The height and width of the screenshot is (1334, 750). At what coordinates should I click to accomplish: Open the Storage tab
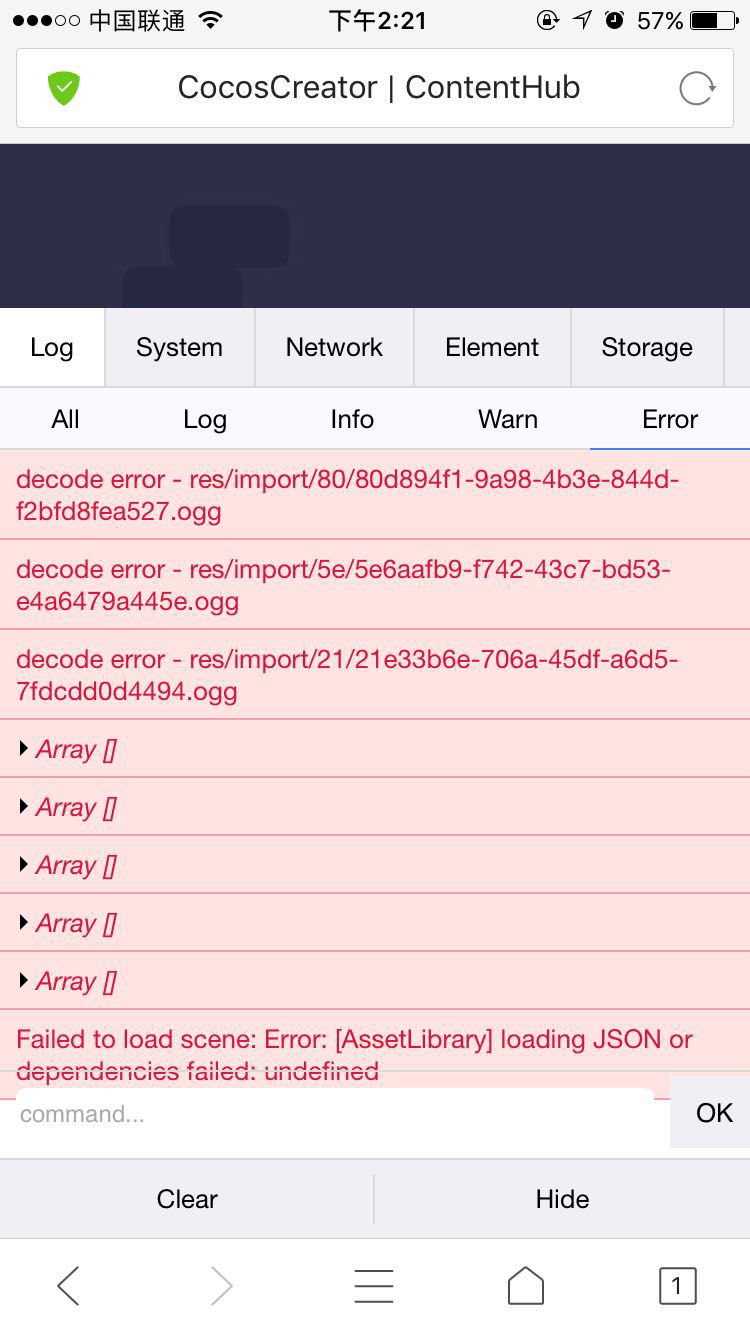(x=647, y=347)
